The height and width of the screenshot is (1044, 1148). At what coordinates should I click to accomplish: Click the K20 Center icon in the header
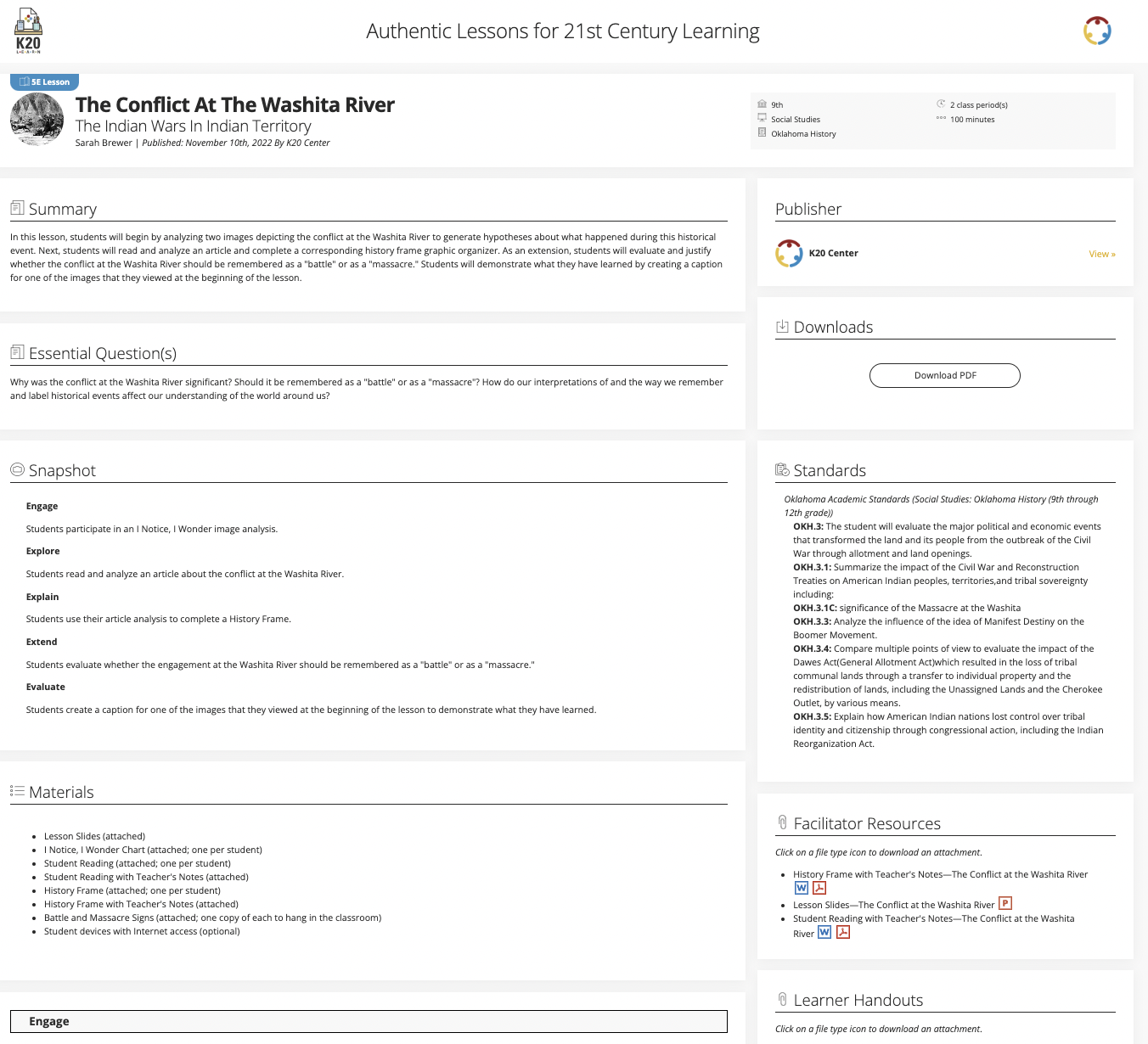point(1097,31)
